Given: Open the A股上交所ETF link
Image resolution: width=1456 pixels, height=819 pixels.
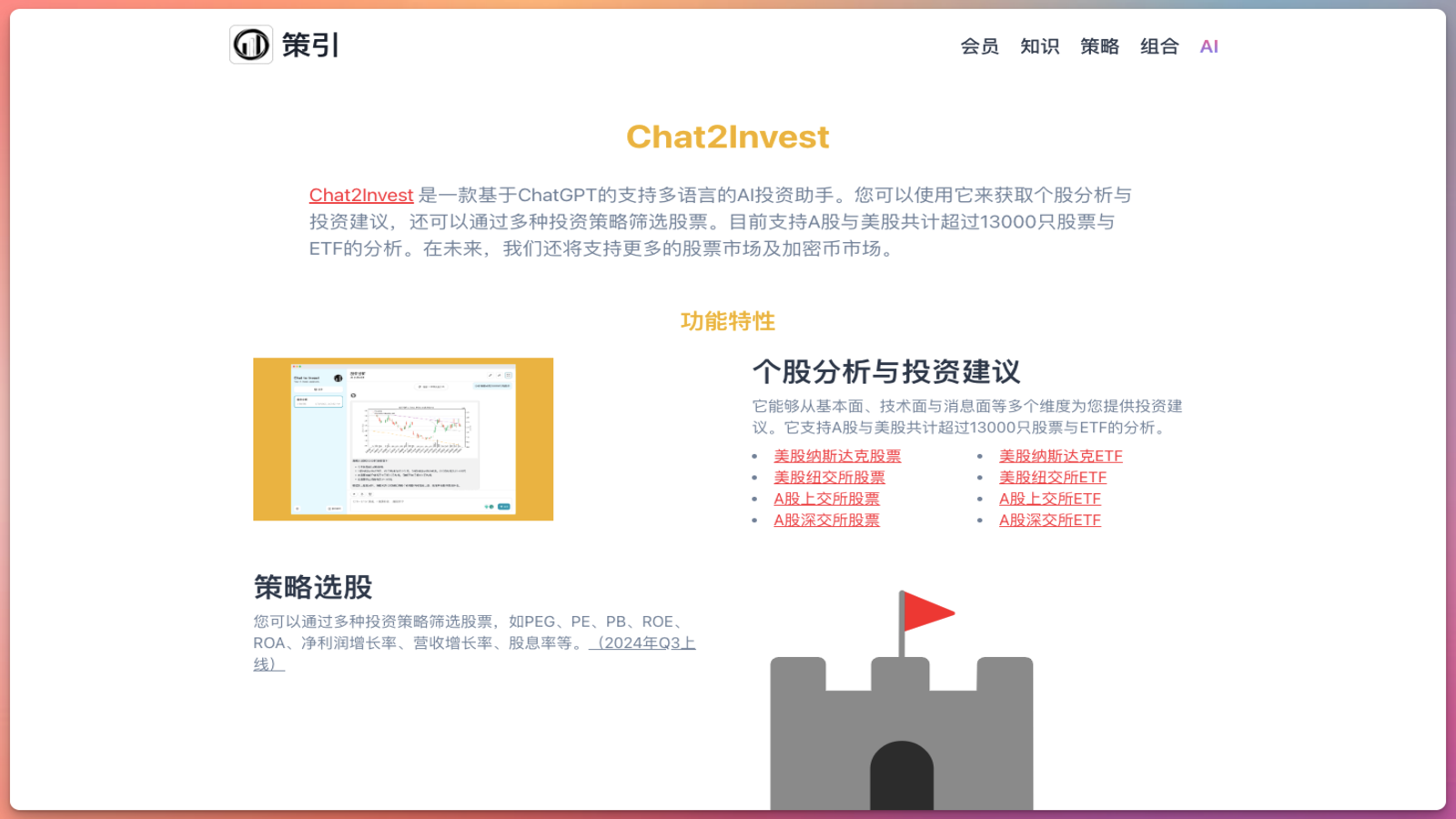Looking at the screenshot, I should (1048, 498).
